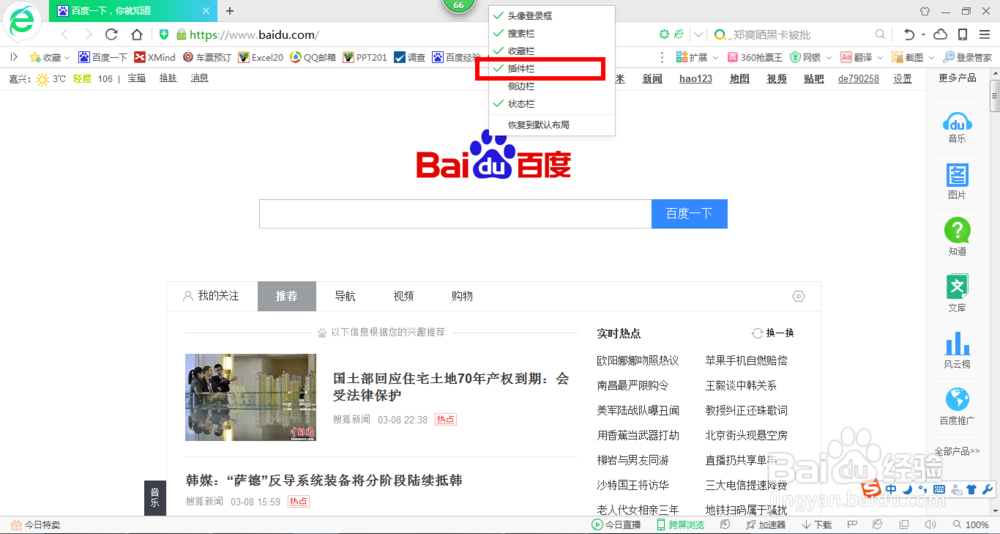This screenshot has height=534, width=1000.
Task: Open the mobile phone assistant icon
Action: click(x=963, y=34)
